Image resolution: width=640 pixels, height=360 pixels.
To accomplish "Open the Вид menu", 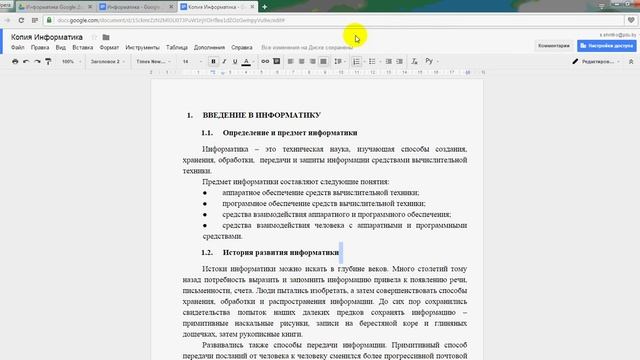I will 61,48.
